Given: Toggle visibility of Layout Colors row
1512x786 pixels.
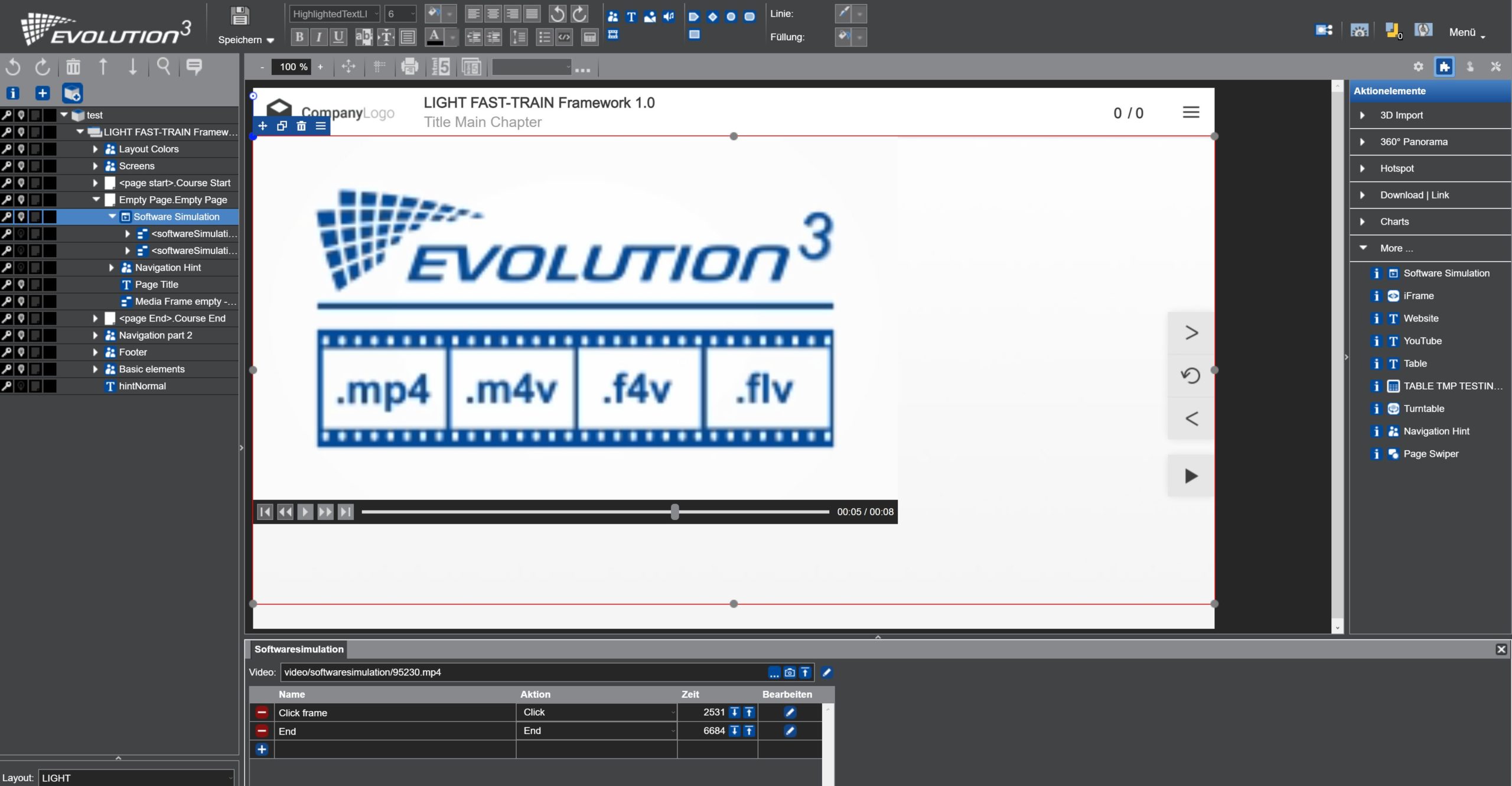Looking at the screenshot, I should [21, 149].
